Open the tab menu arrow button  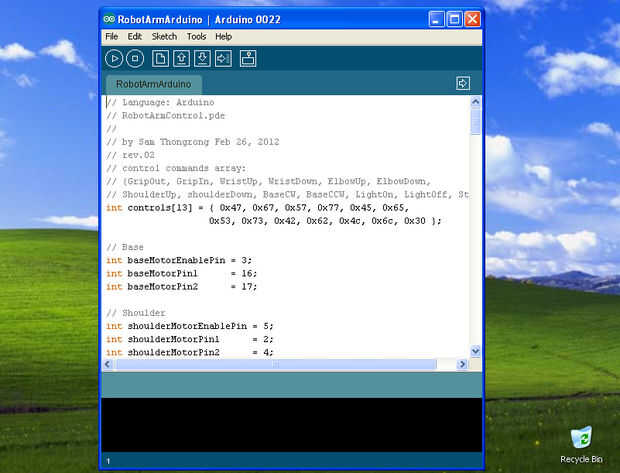click(x=463, y=83)
